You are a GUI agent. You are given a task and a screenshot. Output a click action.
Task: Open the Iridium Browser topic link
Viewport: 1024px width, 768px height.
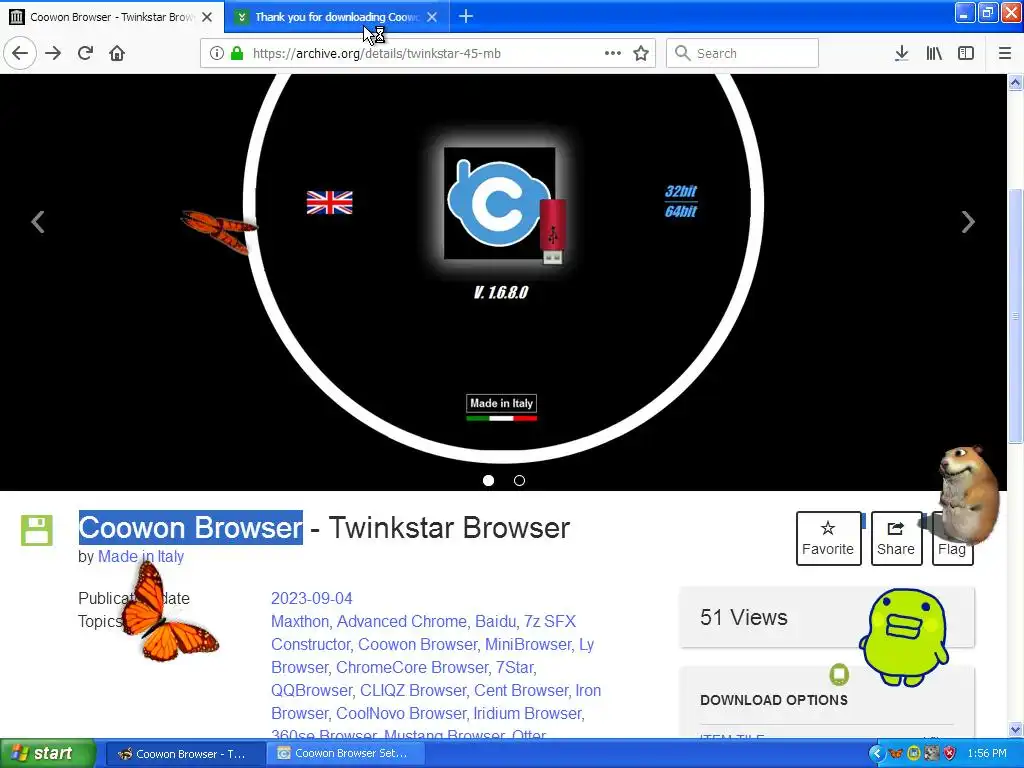tap(528, 713)
